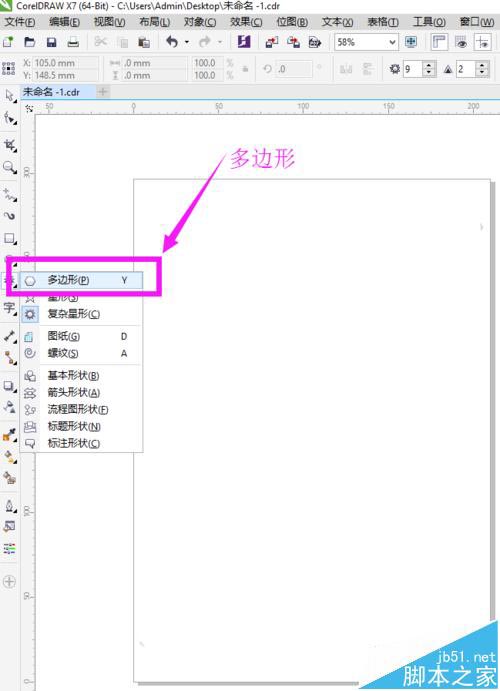This screenshot has height=691, width=500.
Task: Select the Connector tool
Action: tap(9, 358)
